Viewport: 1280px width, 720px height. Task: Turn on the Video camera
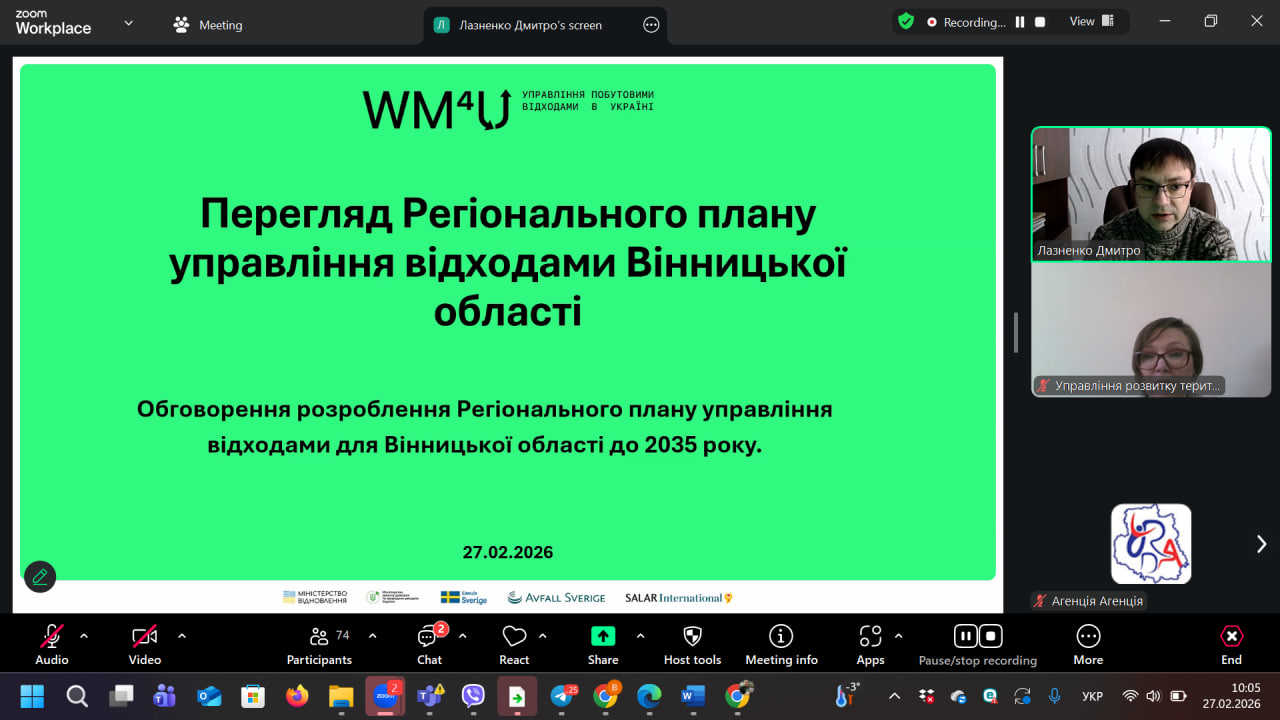[144, 637]
